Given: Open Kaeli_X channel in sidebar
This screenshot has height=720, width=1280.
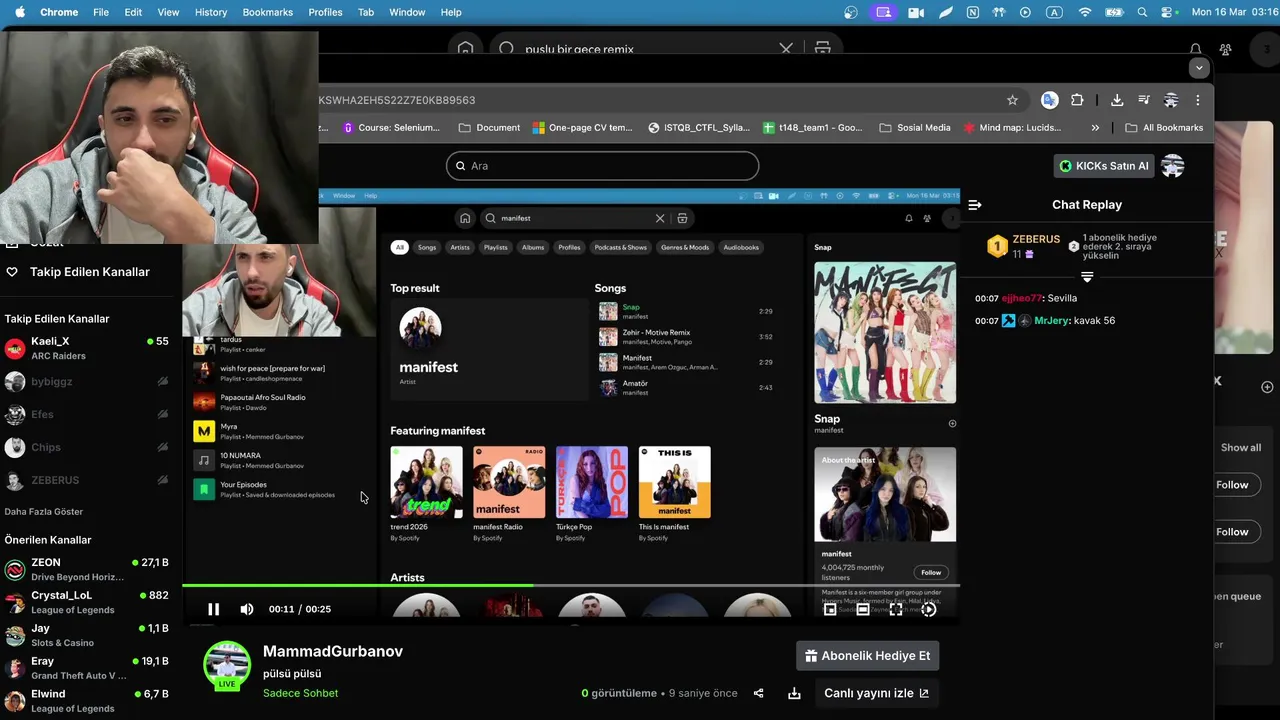Looking at the screenshot, I should pos(87,348).
